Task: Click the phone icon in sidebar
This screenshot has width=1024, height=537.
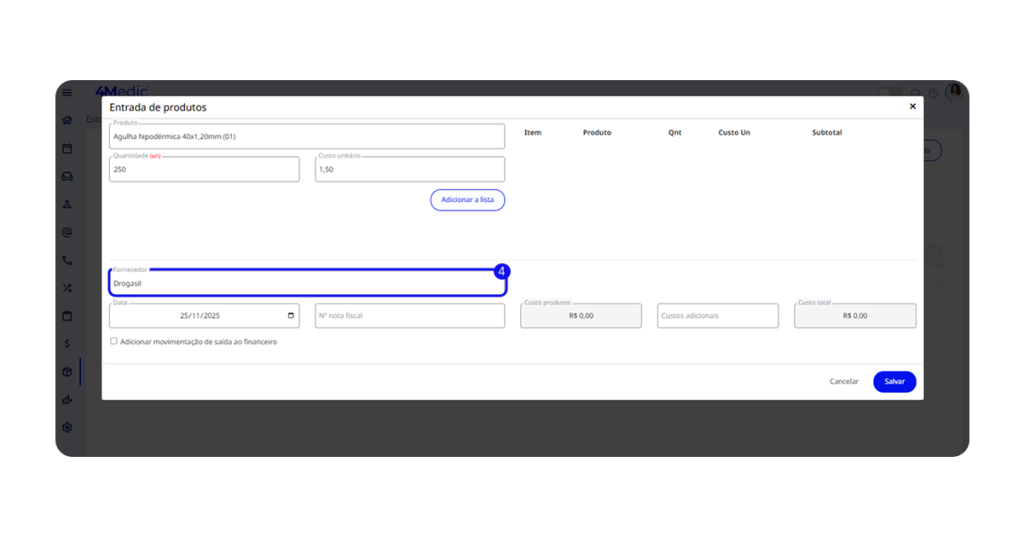Action: 67,260
